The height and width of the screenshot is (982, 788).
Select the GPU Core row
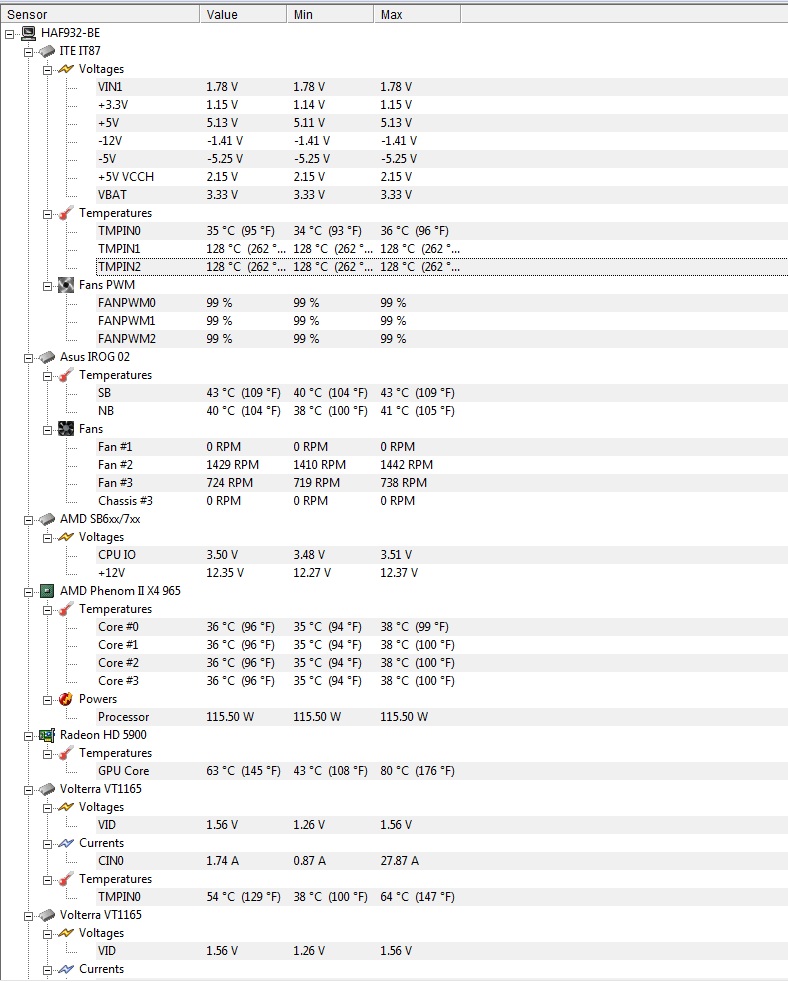point(442,771)
